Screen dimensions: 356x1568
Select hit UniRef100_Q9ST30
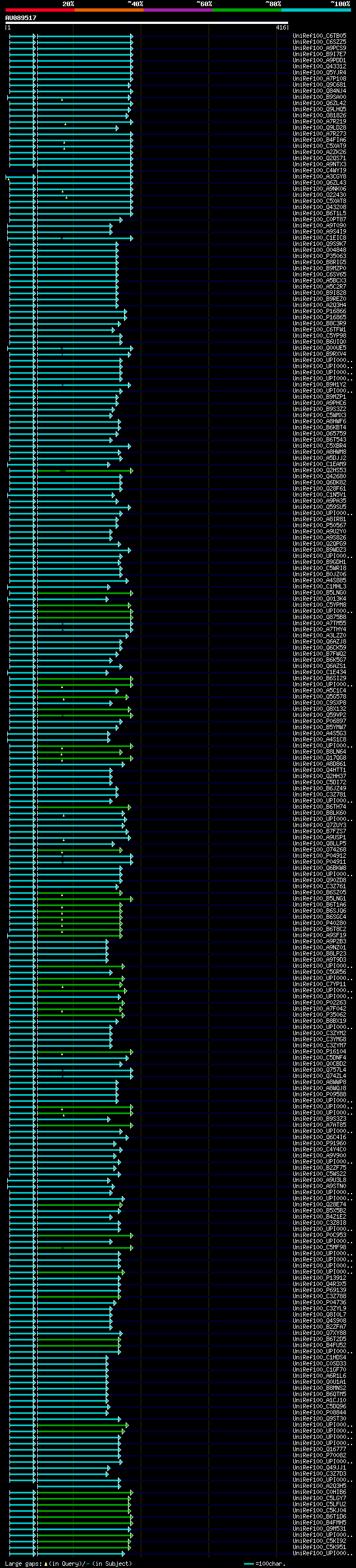319,1419
